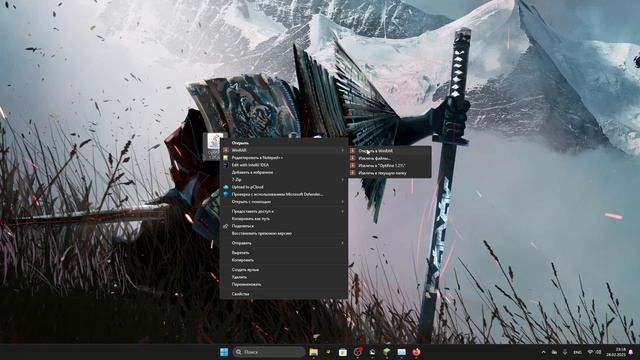Screen dimensions: 640x360
Task: Expand the 'Отправить' submenu arrow
Action: point(342,243)
